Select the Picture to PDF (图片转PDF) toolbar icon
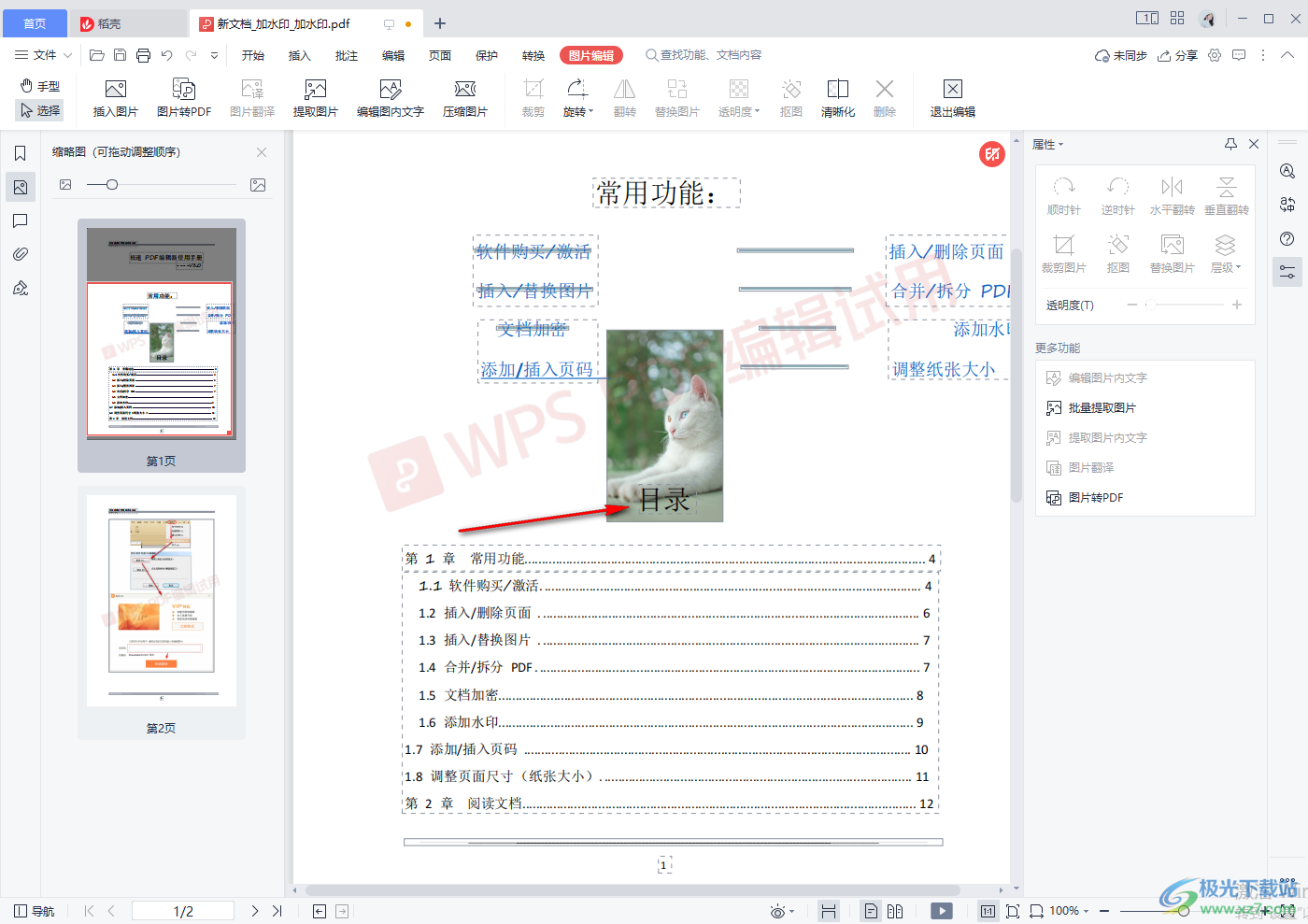This screenshot has width=1308, height=924. tap(184, 98)
